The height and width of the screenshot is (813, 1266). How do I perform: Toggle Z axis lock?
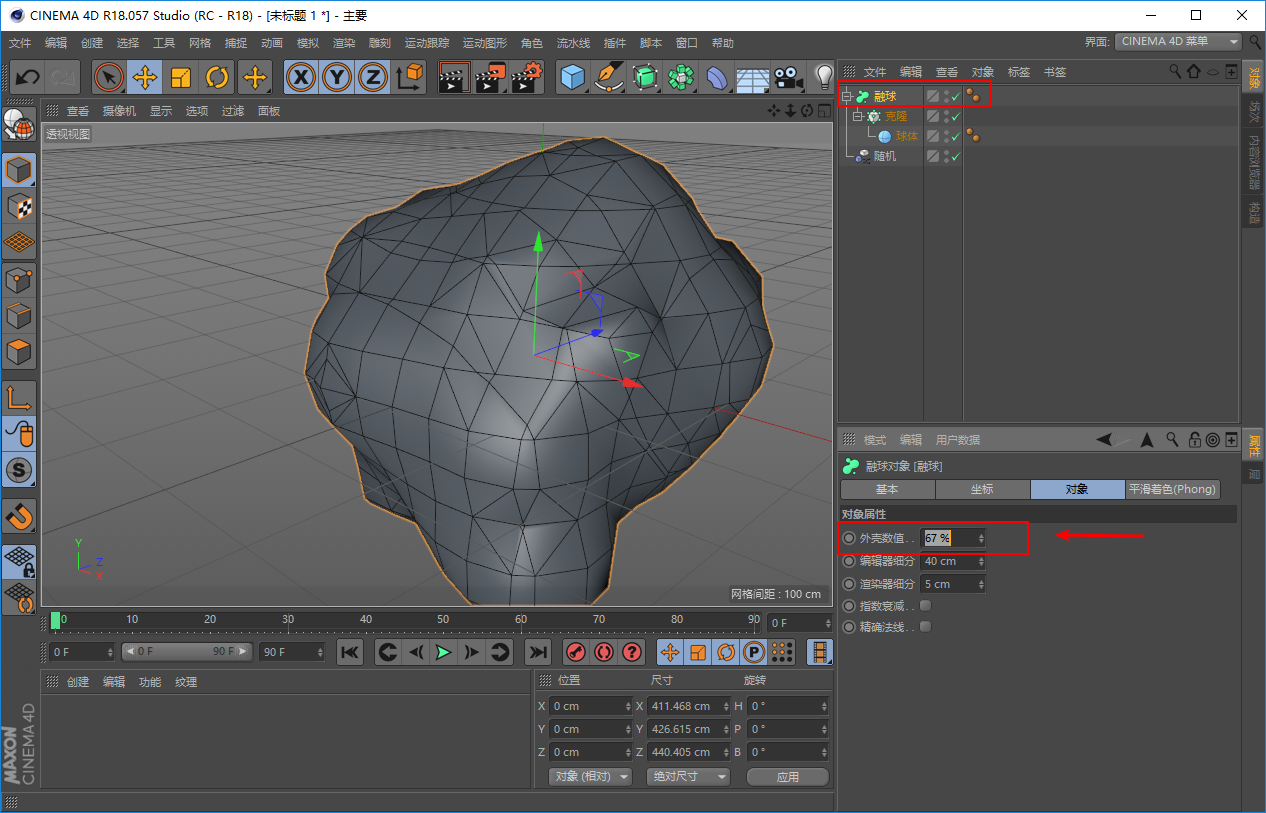[373, 77]
